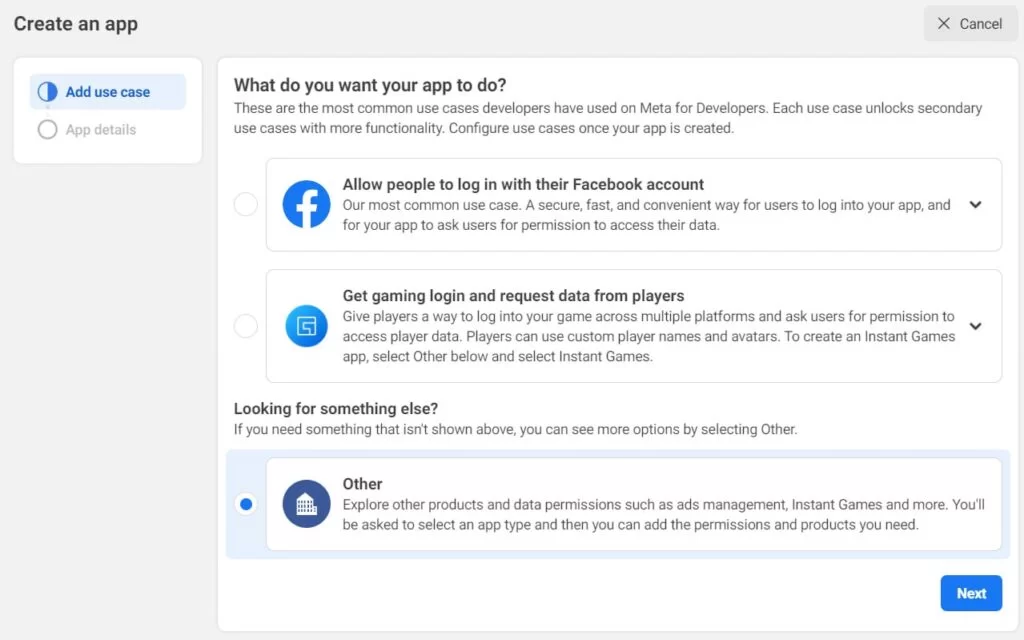Select the gaming login radio button
The width and height of the screenshot is (1024, 640).
(x=246, y=326)
